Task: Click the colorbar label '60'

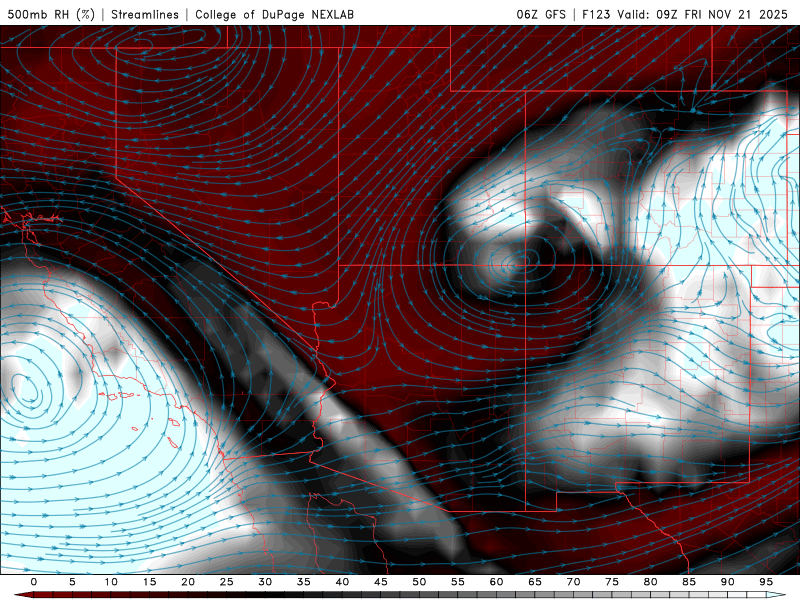Action: click(496, 582)
